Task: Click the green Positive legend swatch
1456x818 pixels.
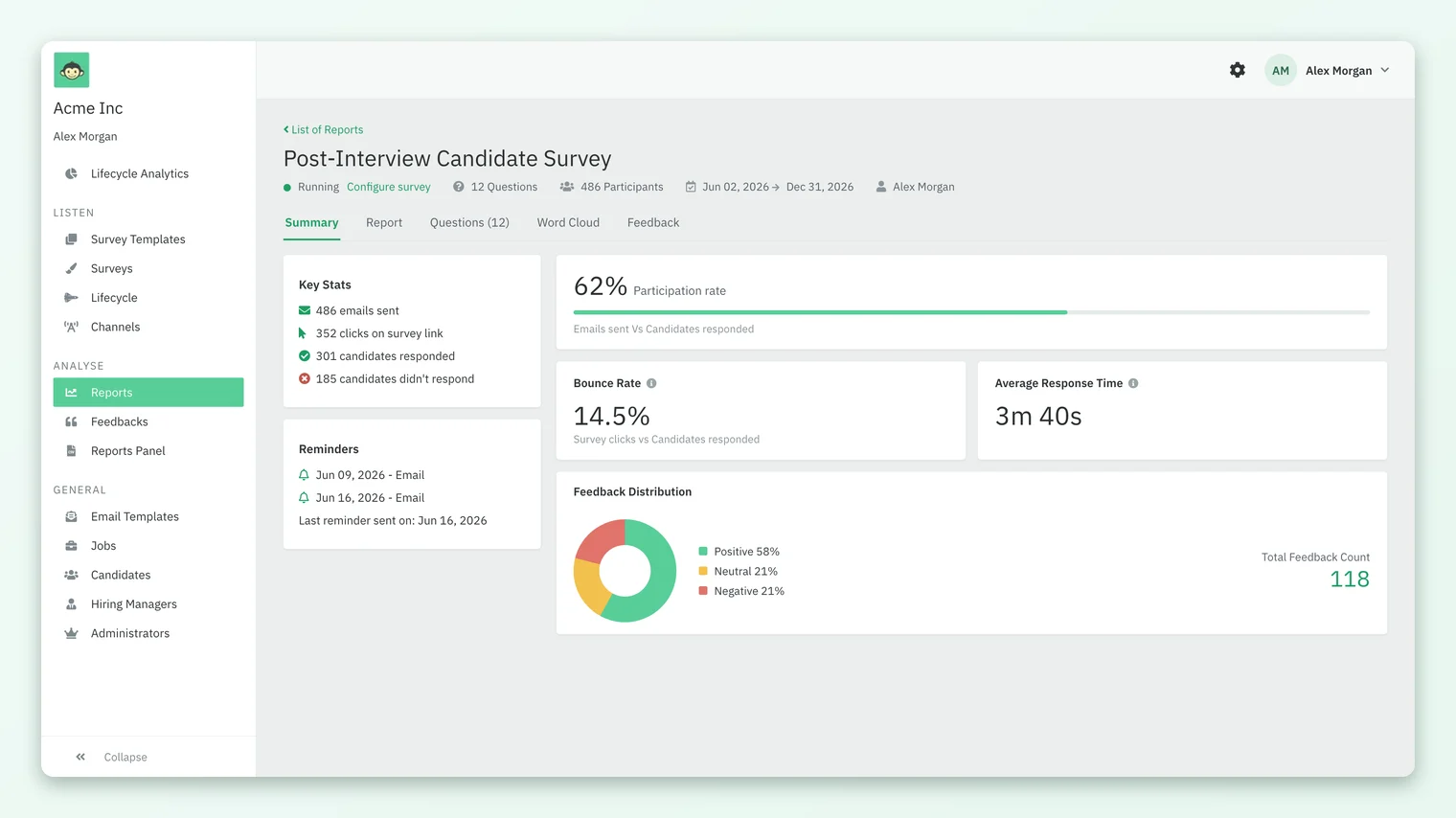Action: (x=703, y=552)
